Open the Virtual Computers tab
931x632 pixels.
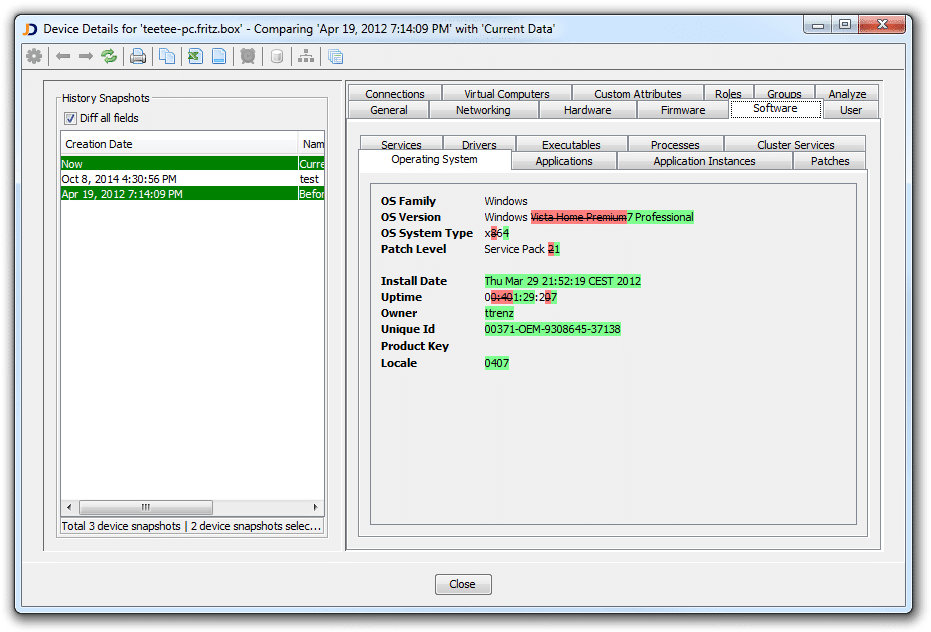505,92
